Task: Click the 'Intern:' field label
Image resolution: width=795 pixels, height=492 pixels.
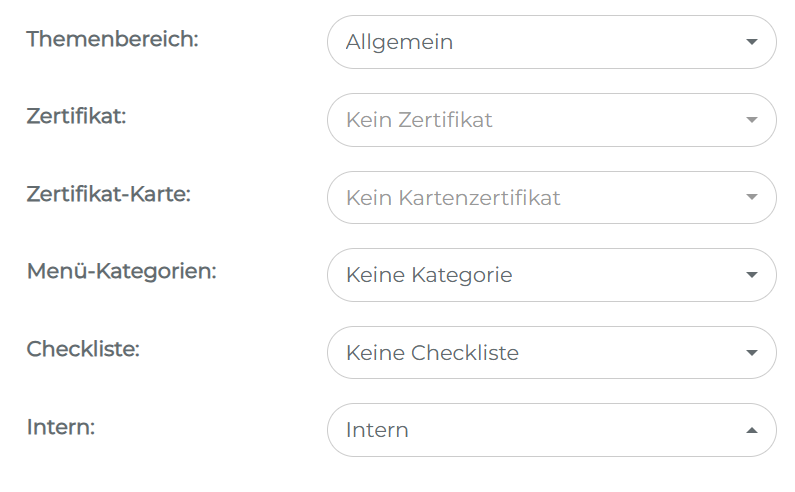Action: click(x=60, y=427)
